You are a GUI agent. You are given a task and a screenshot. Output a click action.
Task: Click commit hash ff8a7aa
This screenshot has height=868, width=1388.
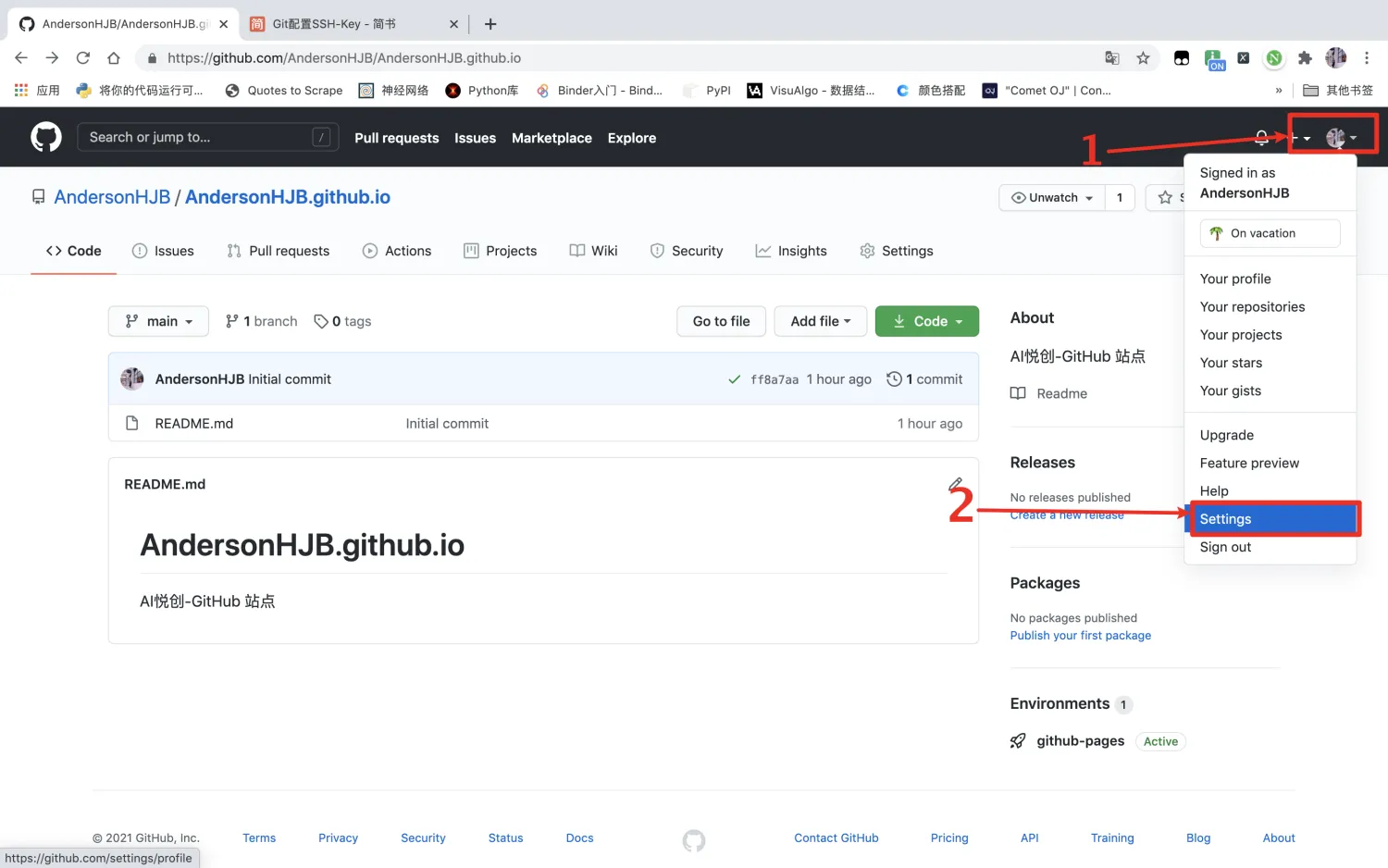(x=775, y=379)
